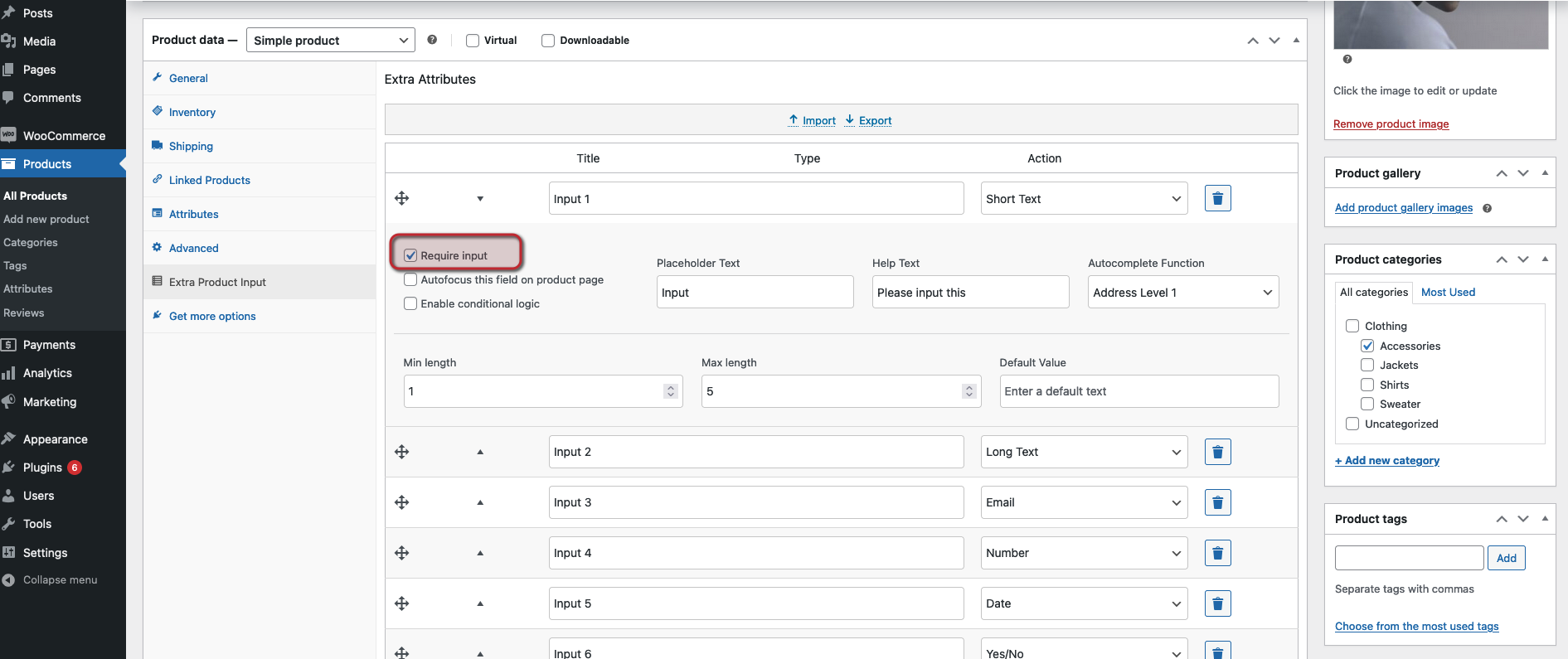This screenshot has height=659, width=1568.
Task: Enable Autofocus this field on product page
Action: pyautogui.click(x=410, y=279)
